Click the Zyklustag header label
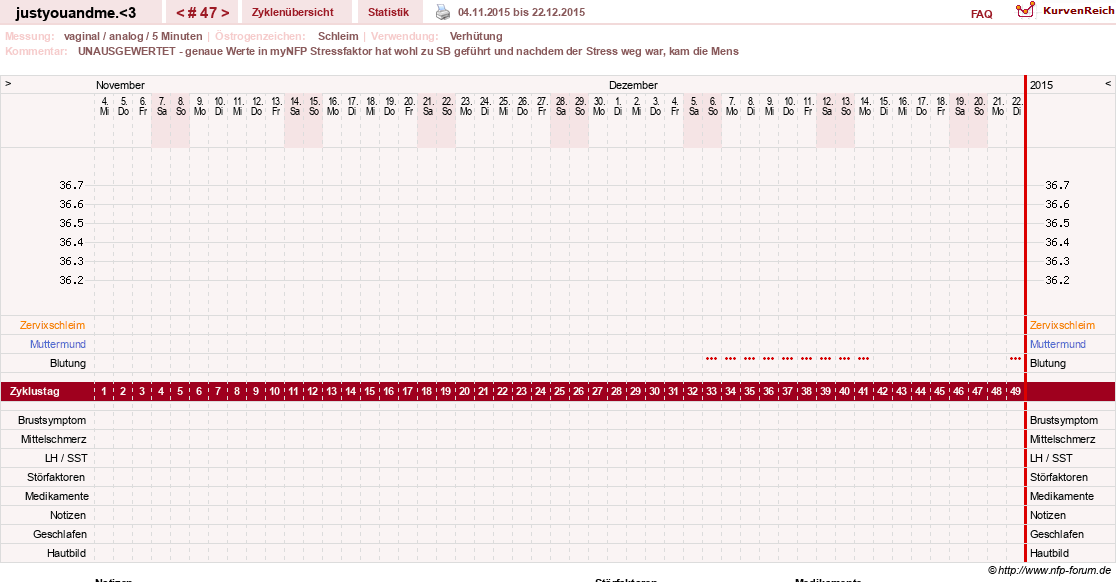 coord(35,391)
